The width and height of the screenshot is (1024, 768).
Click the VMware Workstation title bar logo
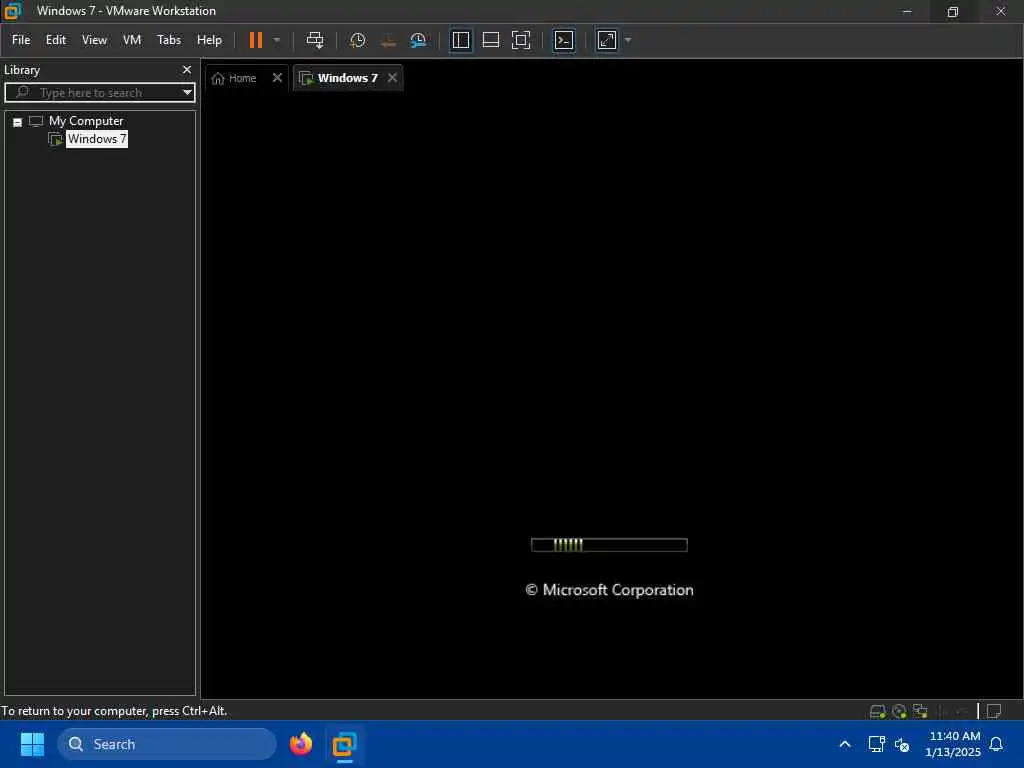click(12, 10)
